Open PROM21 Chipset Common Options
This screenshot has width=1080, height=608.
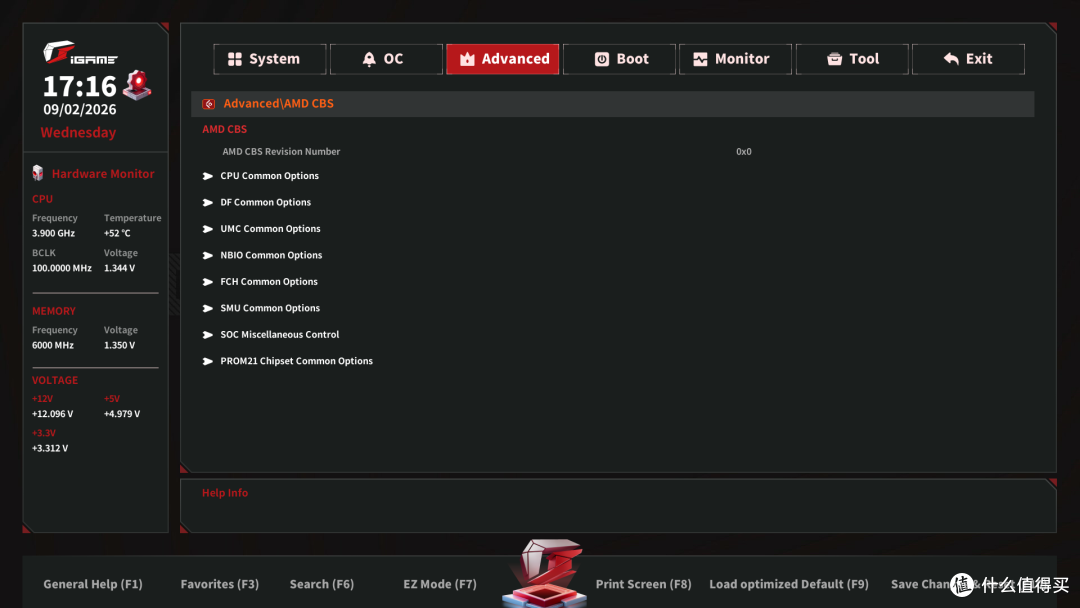coord(288,361)
